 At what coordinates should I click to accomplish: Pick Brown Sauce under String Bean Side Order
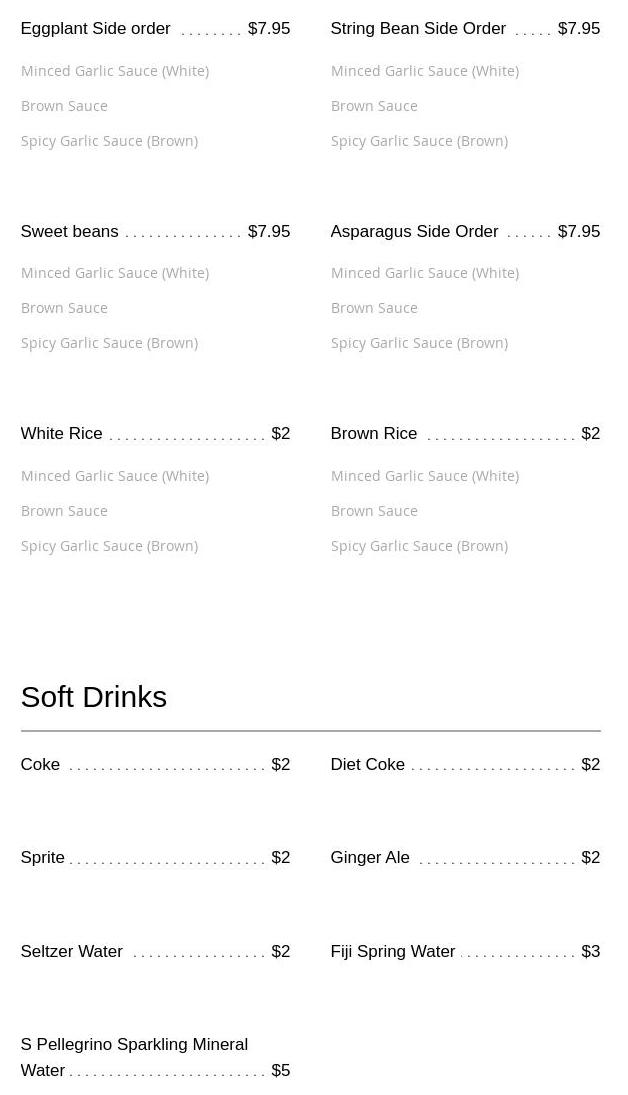point(374,106)
